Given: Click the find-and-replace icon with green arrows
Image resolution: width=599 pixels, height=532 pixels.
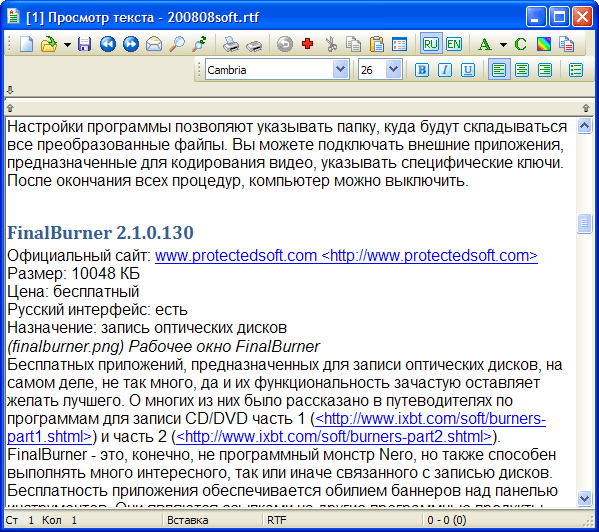Looking at the screenshot, I should click(x=199, y=44).
